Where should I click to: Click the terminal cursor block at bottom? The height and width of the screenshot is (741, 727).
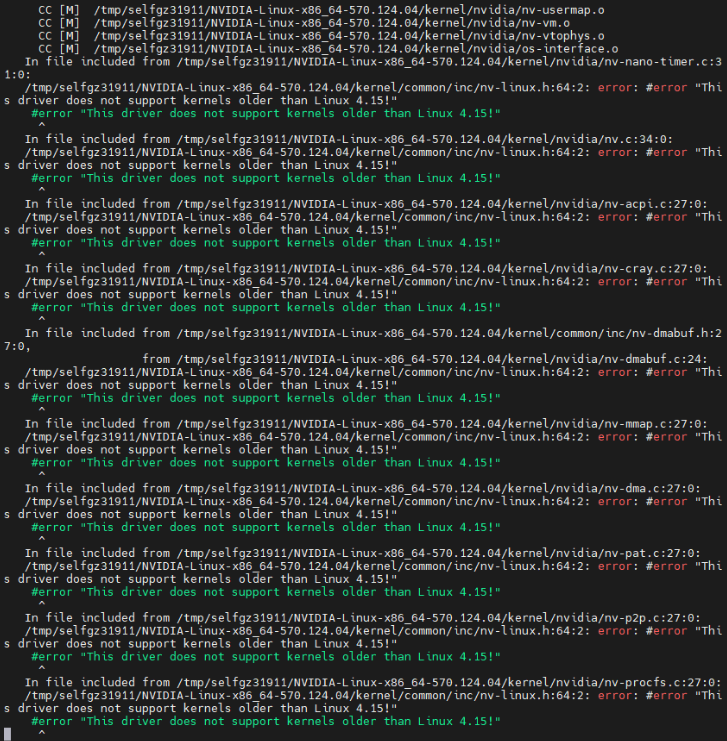pyautogui.click(x=8, y=734)
